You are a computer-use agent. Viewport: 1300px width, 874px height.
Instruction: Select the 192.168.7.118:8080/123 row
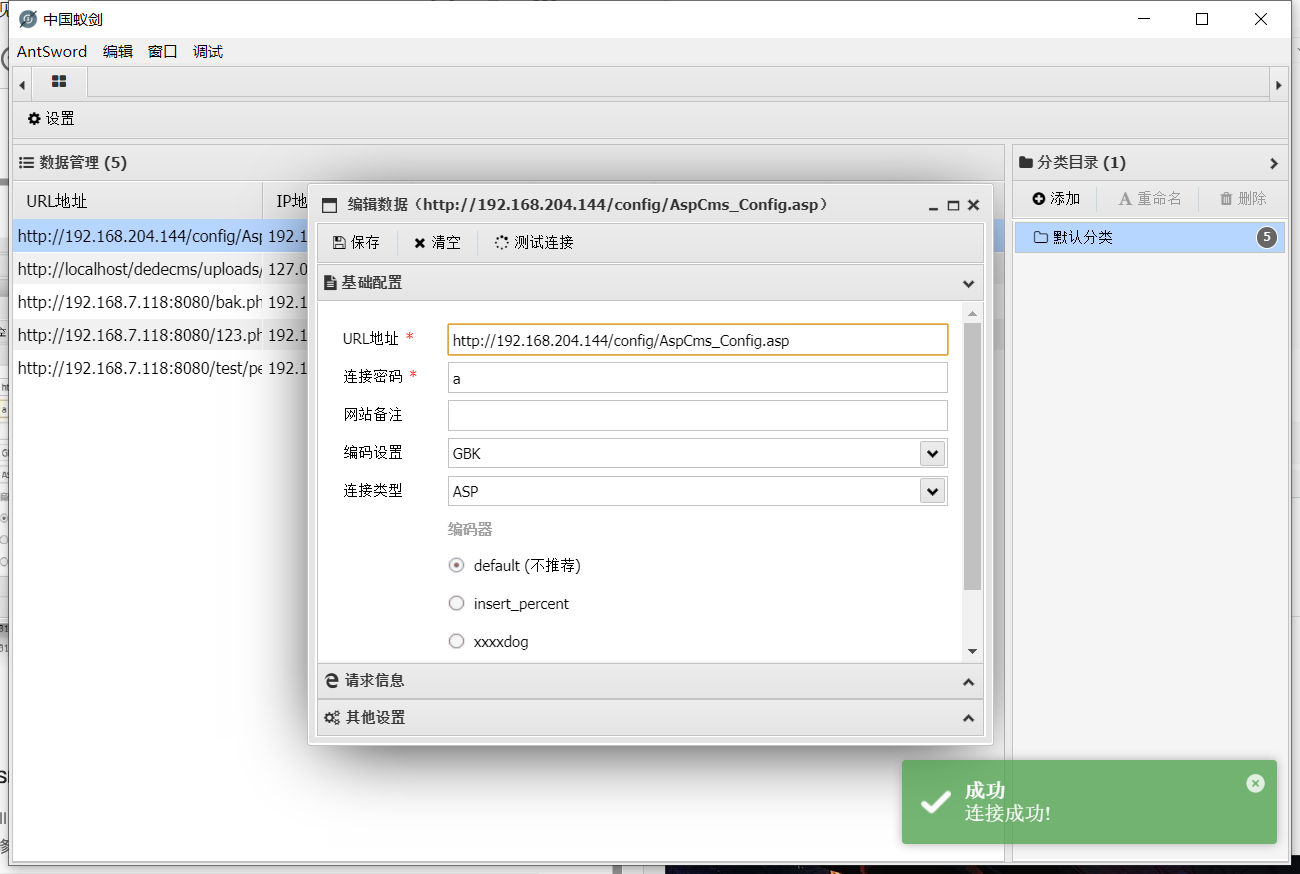(160, 335)
